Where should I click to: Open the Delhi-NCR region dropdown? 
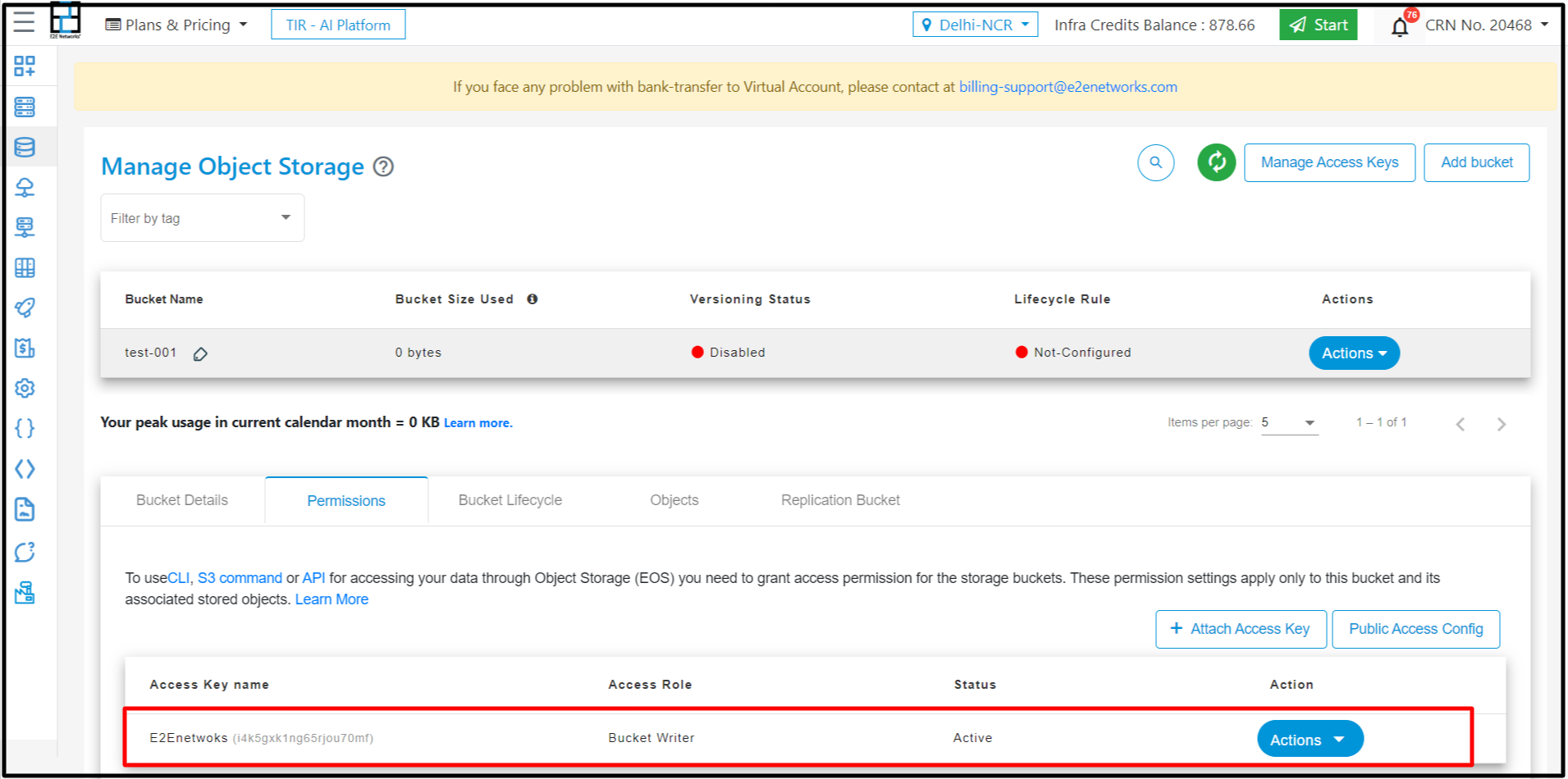975,25
